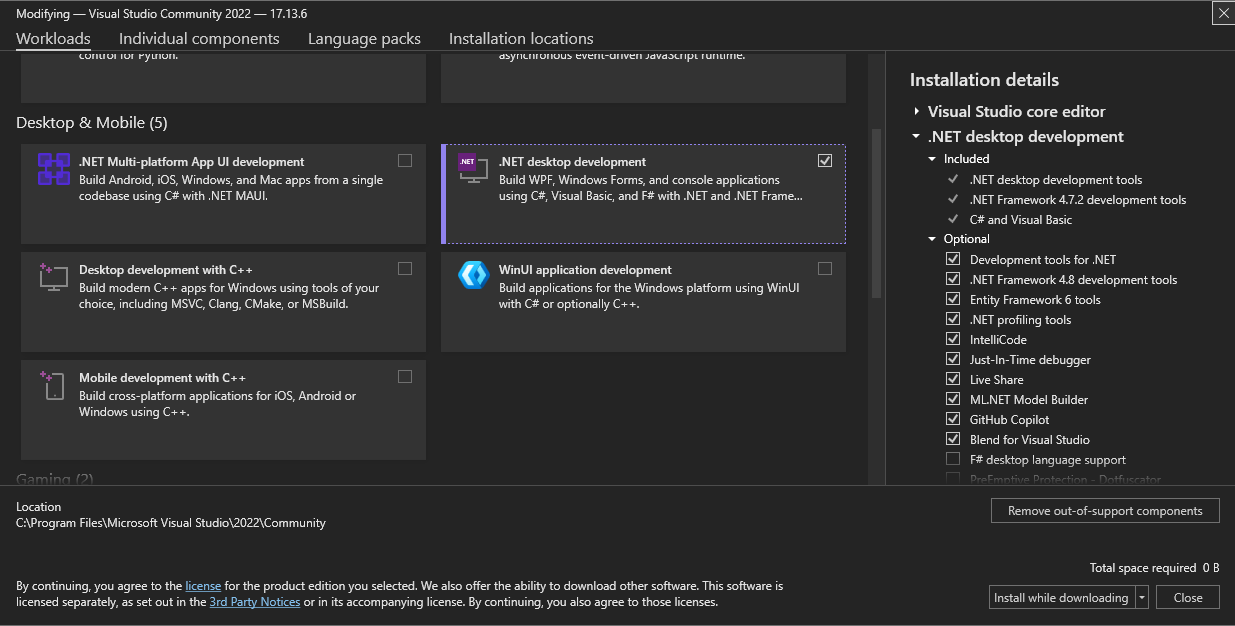Uncheck Live Share optional component
The height and width of the screenshot is (626, 1235).
coord(953,380)
